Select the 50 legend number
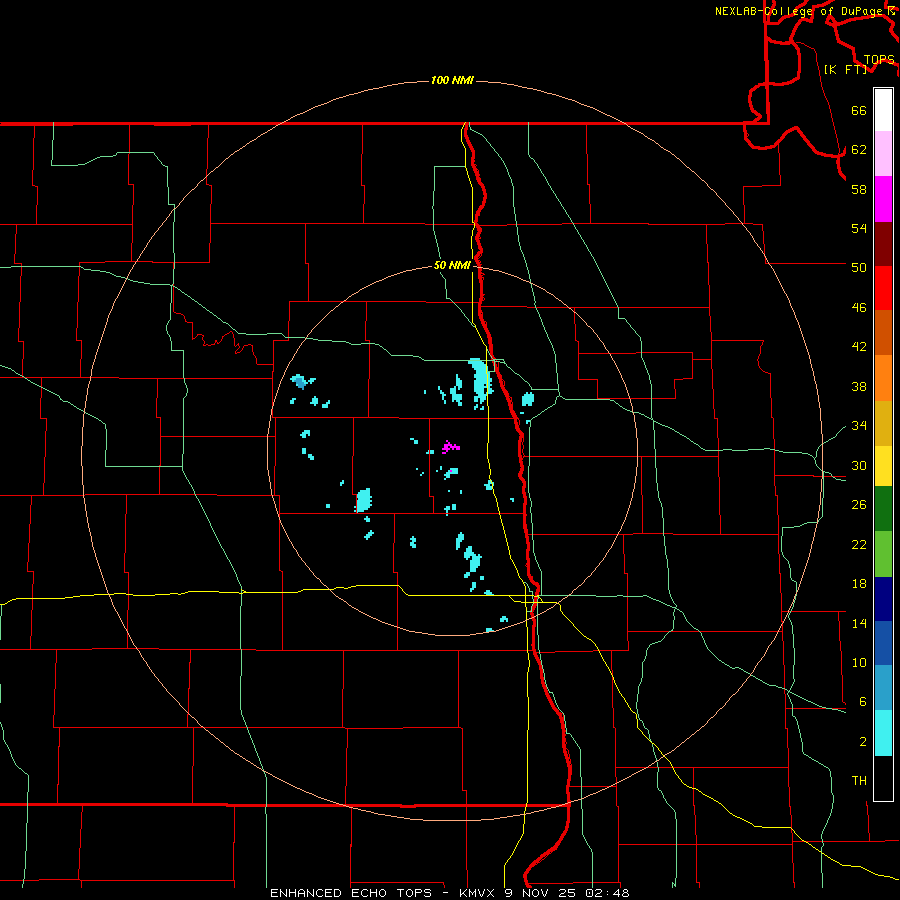Image resolution: width=900 pixels, height=900 pixels. [859, 268]
